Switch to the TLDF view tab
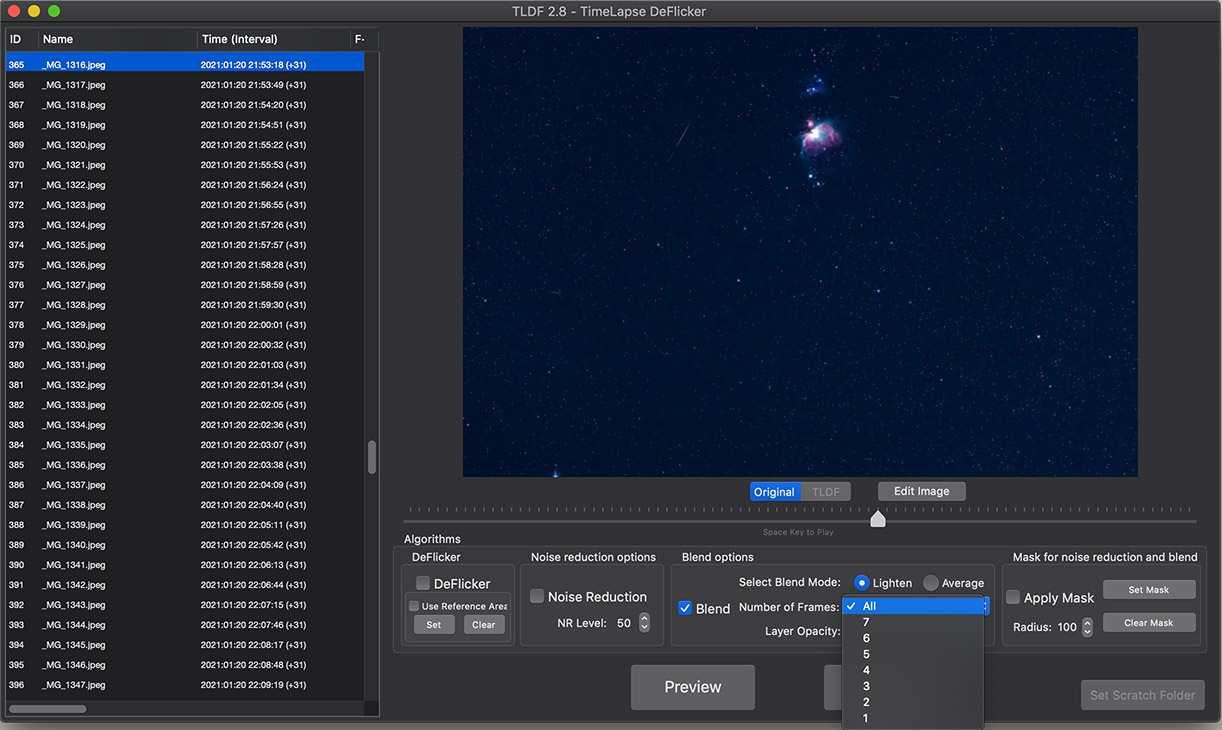1222x730 pixels. click(x=825, y=492)
